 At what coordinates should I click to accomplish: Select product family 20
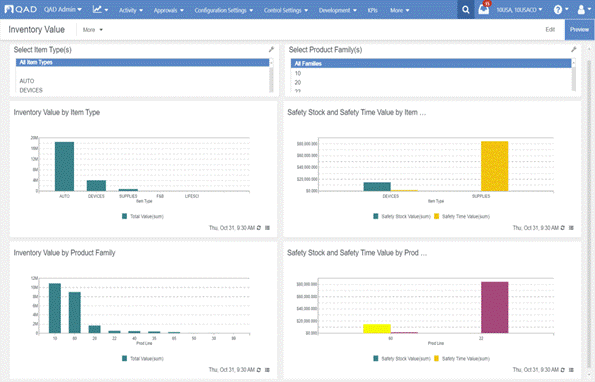(298, 82)
